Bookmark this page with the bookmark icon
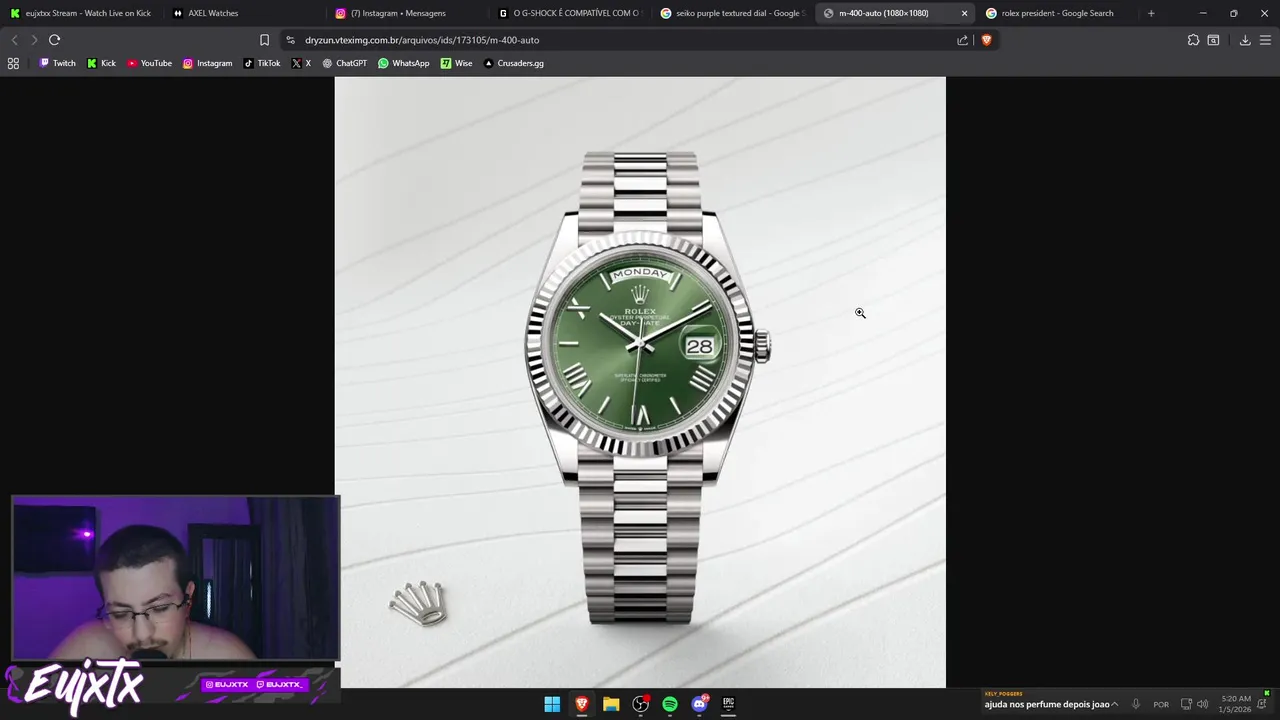 coord(264,40)
